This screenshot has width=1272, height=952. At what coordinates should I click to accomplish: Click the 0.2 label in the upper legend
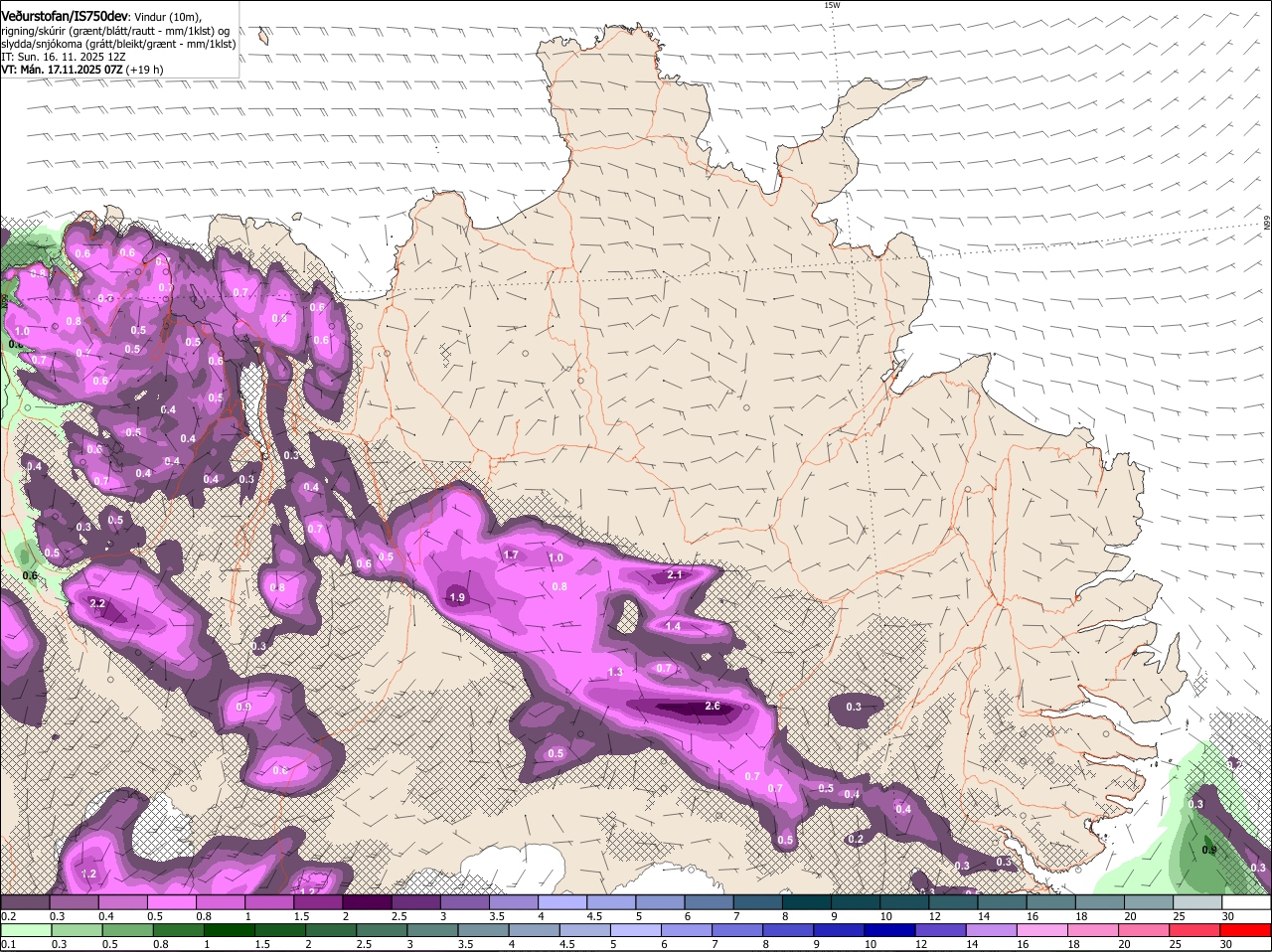point(8,915)
